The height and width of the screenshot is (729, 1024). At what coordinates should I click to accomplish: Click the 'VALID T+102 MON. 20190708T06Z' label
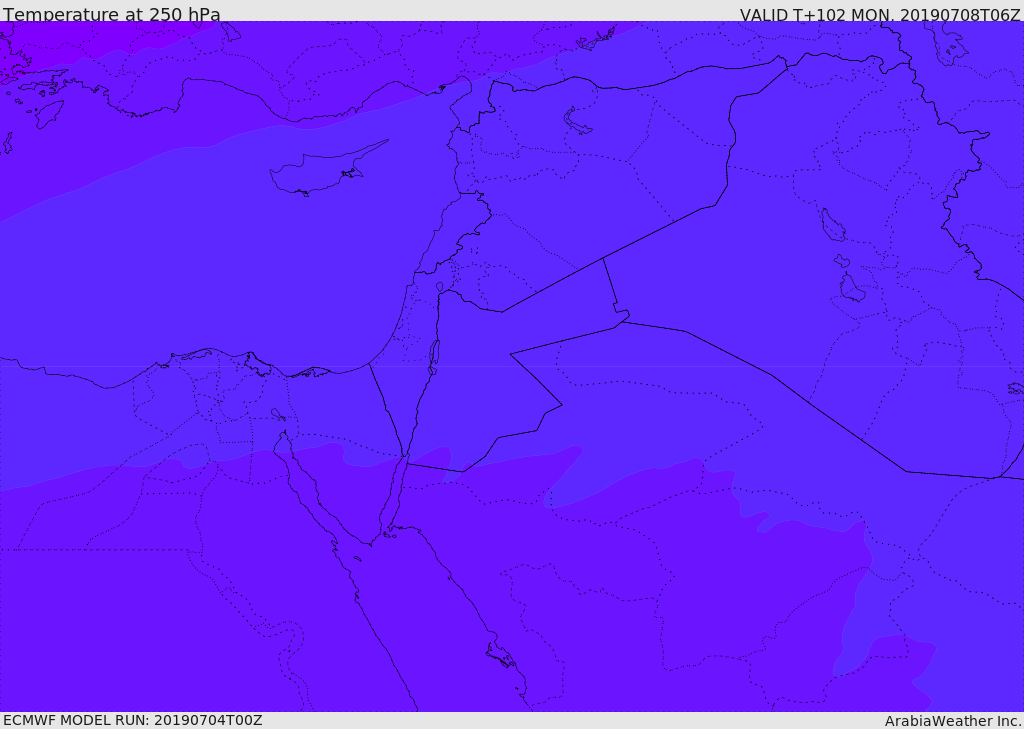[880, 14]
